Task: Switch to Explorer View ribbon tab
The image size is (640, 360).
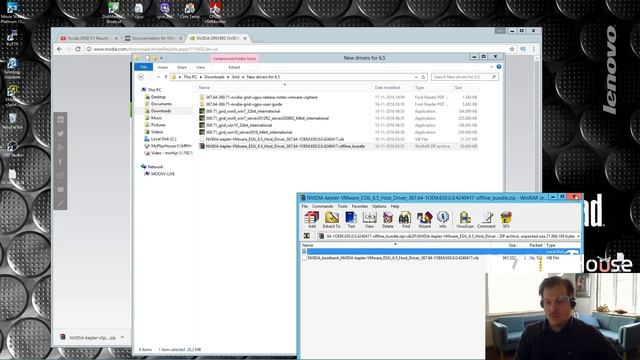Action: (200, 67)
